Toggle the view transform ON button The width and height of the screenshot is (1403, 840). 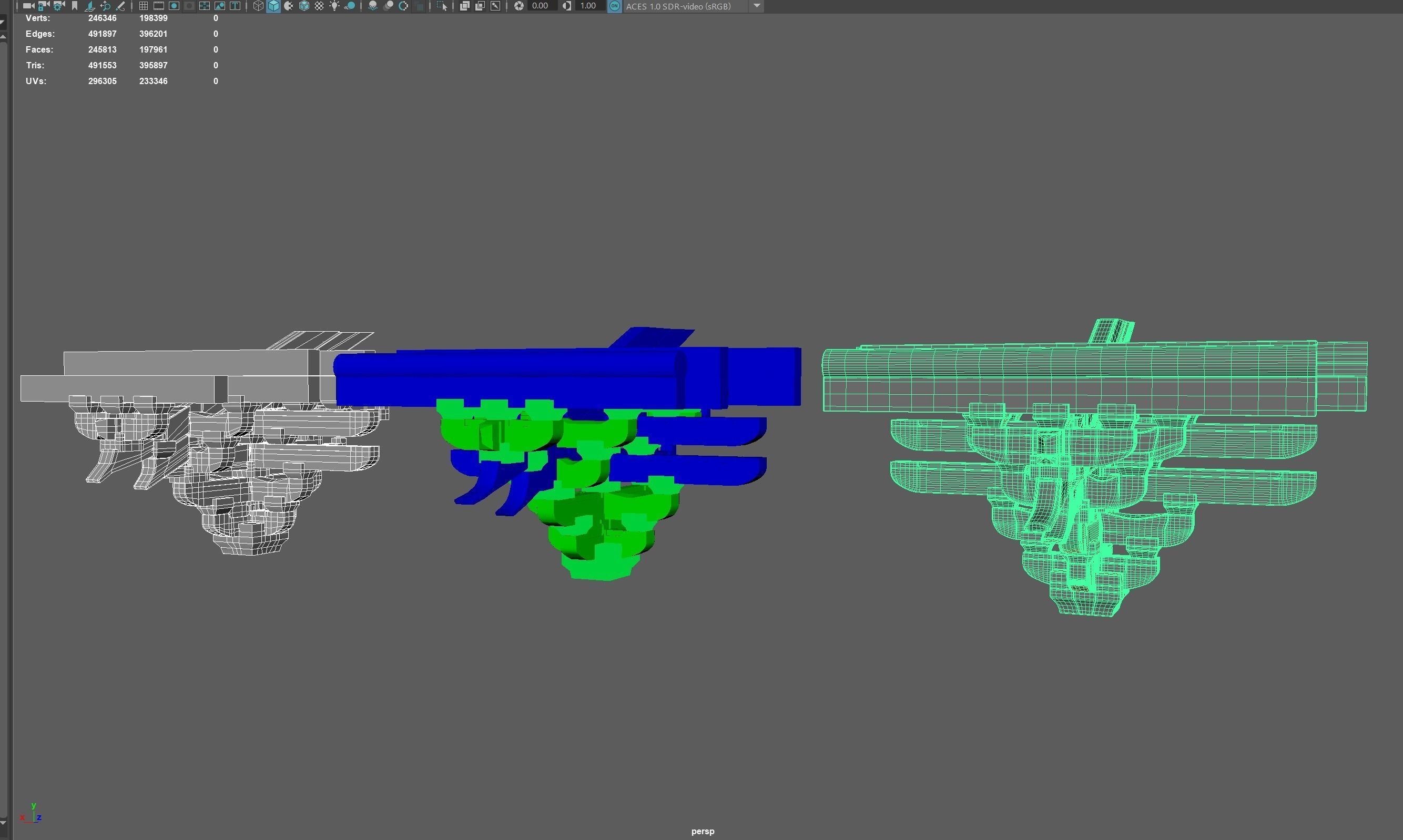click(614, 6)
